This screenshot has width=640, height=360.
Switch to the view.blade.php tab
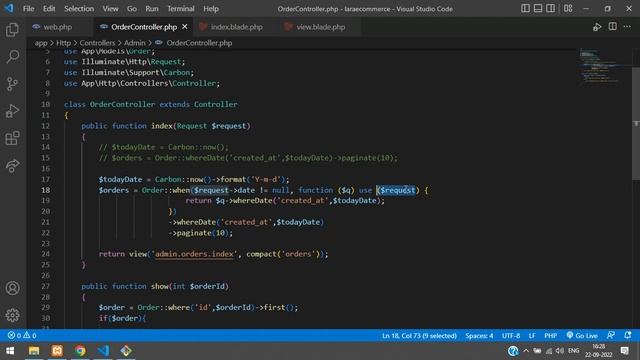(x=320, y=27)
